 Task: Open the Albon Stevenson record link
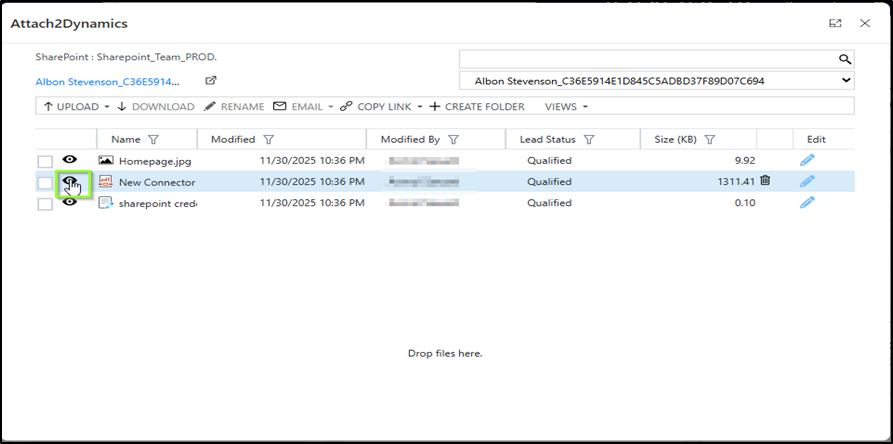[108, 82]
